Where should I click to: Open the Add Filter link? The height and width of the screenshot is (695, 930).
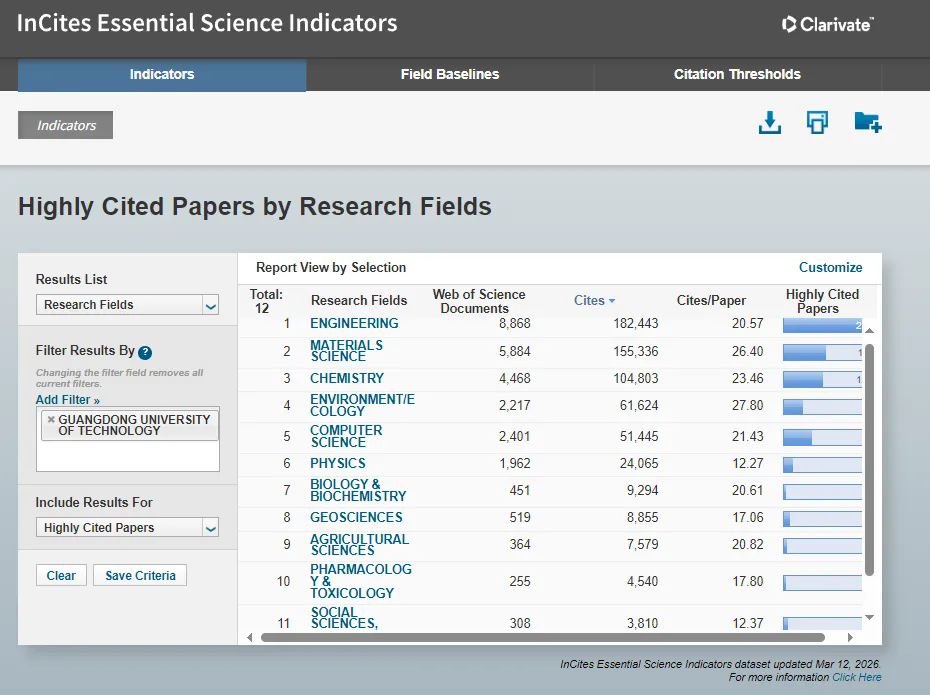pyautogui.click(x=68, y=400)
